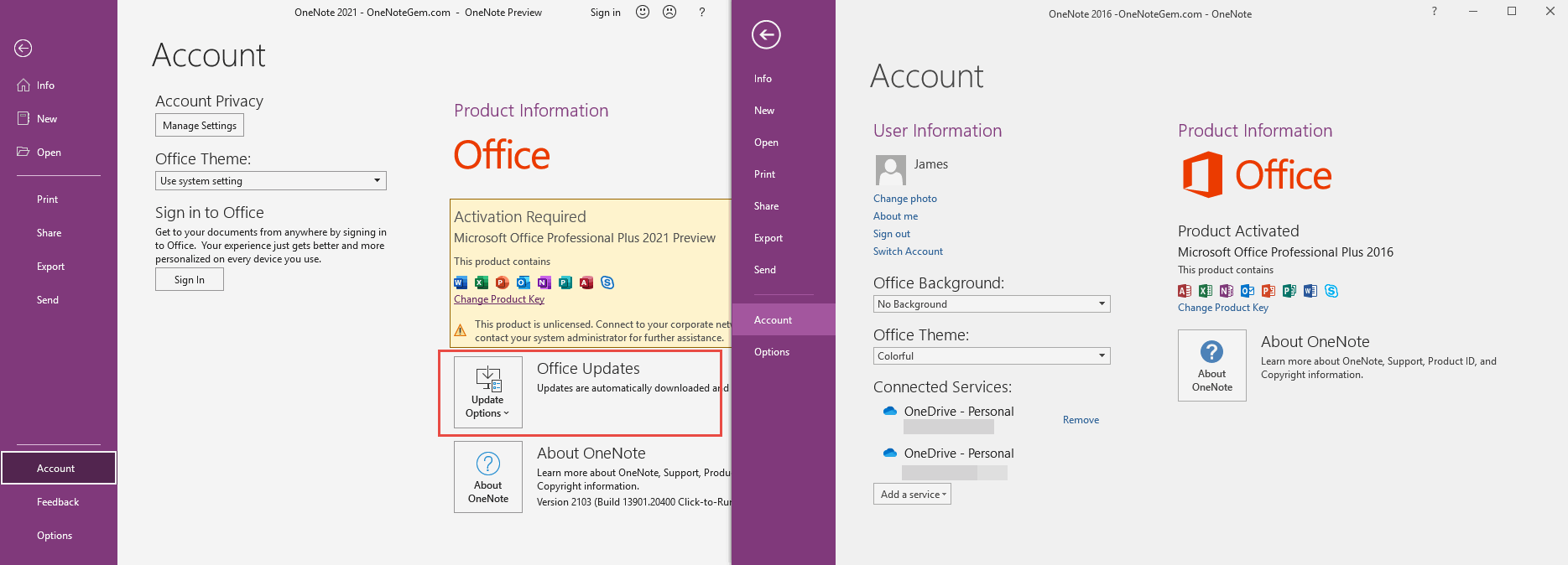Go to Feedback in OneNote 2021 sidebar
1568x565 pixels.
58,502
